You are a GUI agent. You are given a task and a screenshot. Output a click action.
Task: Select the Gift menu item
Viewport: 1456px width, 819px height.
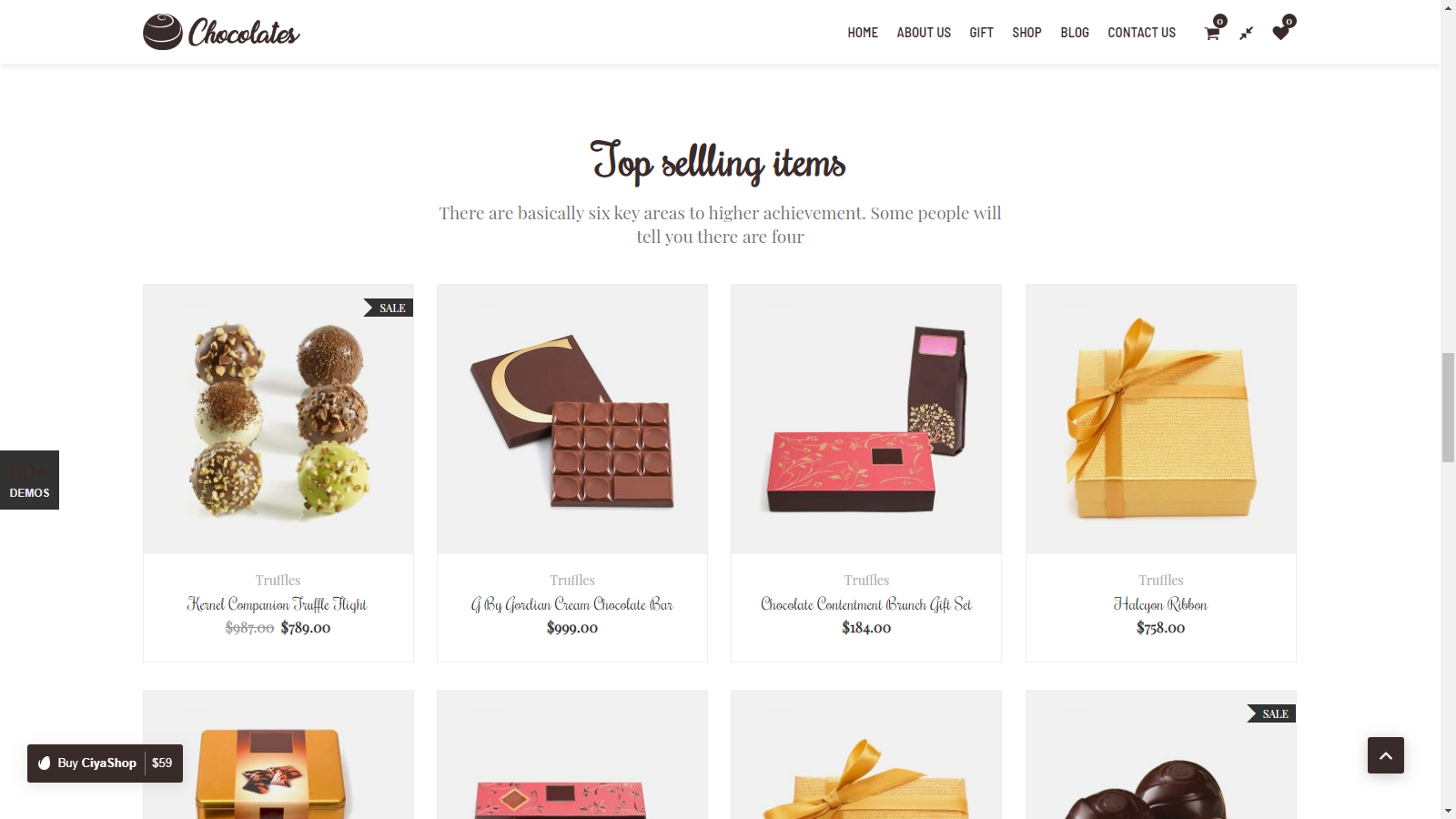pyautogui.click(x=981, y=33)
